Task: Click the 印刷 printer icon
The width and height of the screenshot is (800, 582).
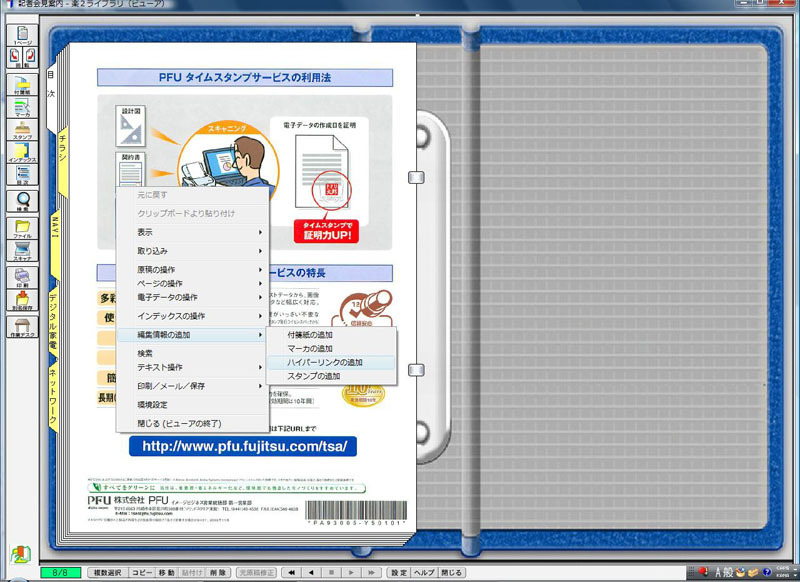Action: (22, 278)
